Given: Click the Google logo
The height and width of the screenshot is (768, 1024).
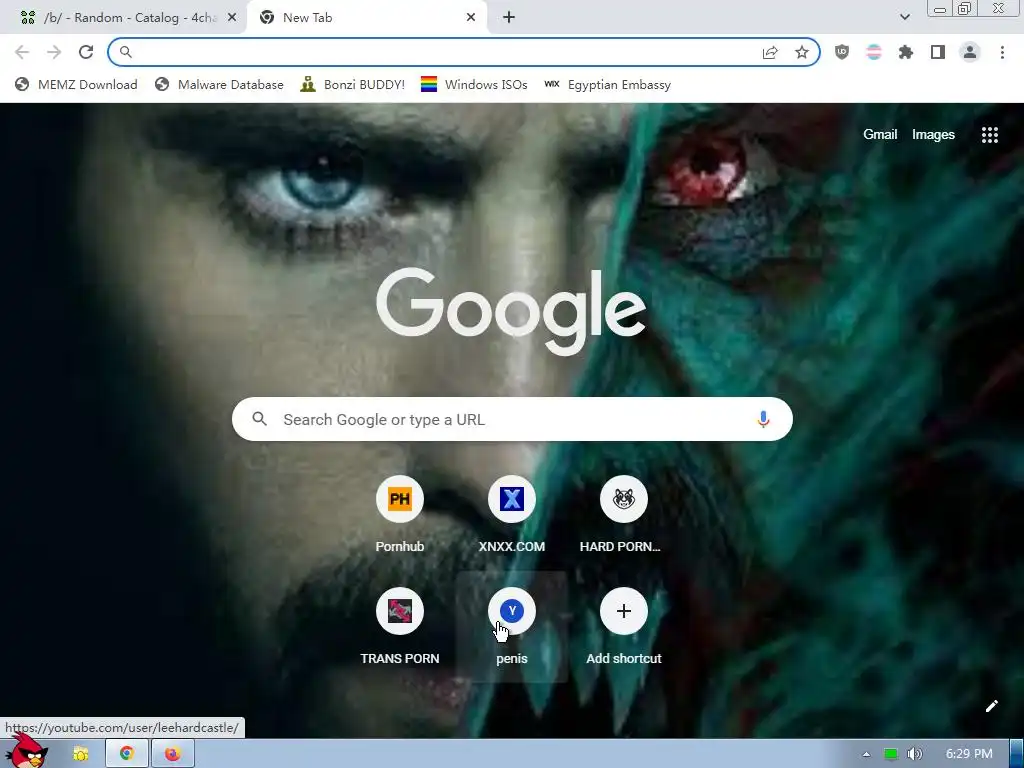Looking at the screenshot, I should [x=511, y=312].
